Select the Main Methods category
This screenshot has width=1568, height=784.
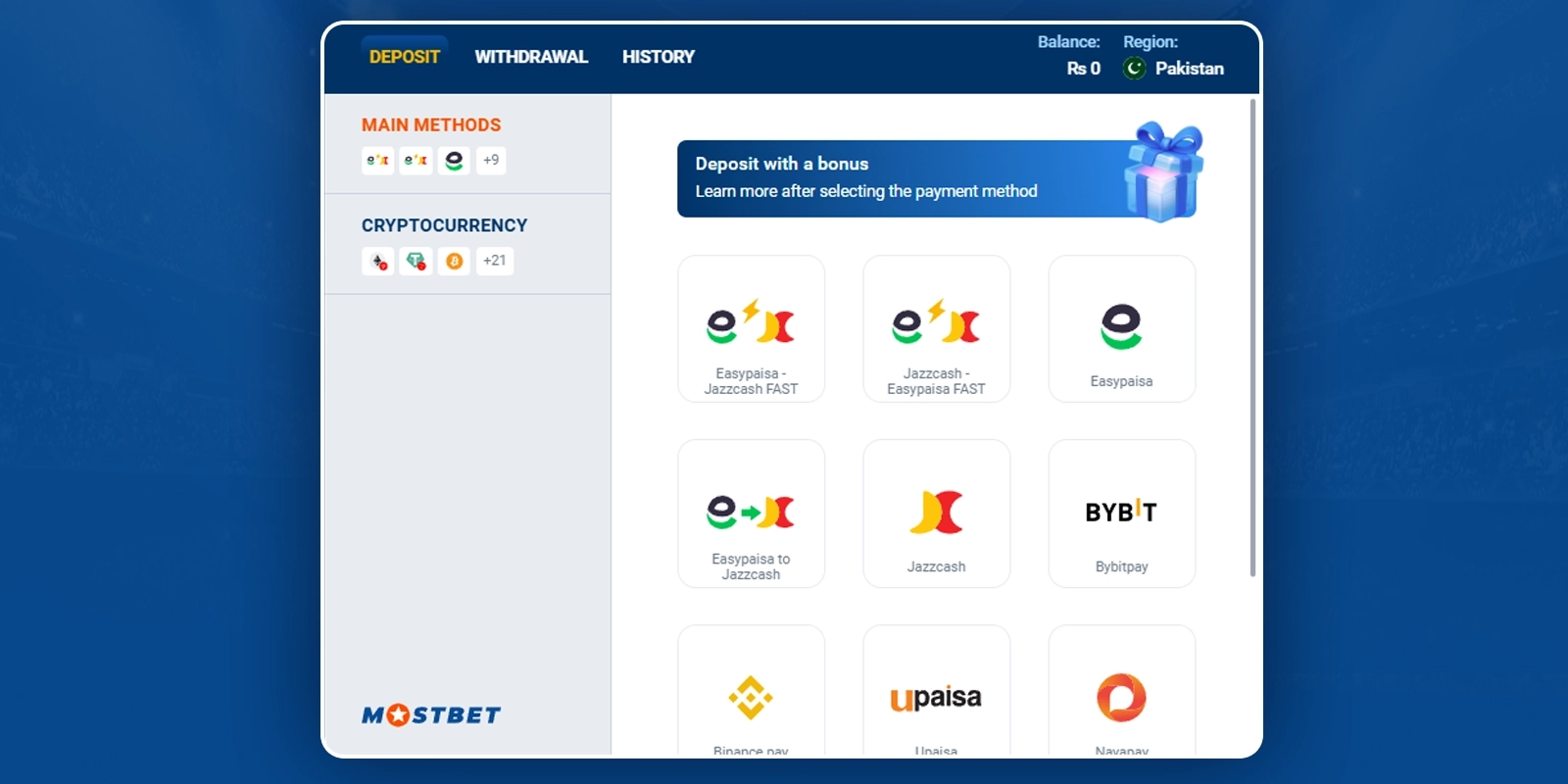pyautogui.click(x=431, y=125)
